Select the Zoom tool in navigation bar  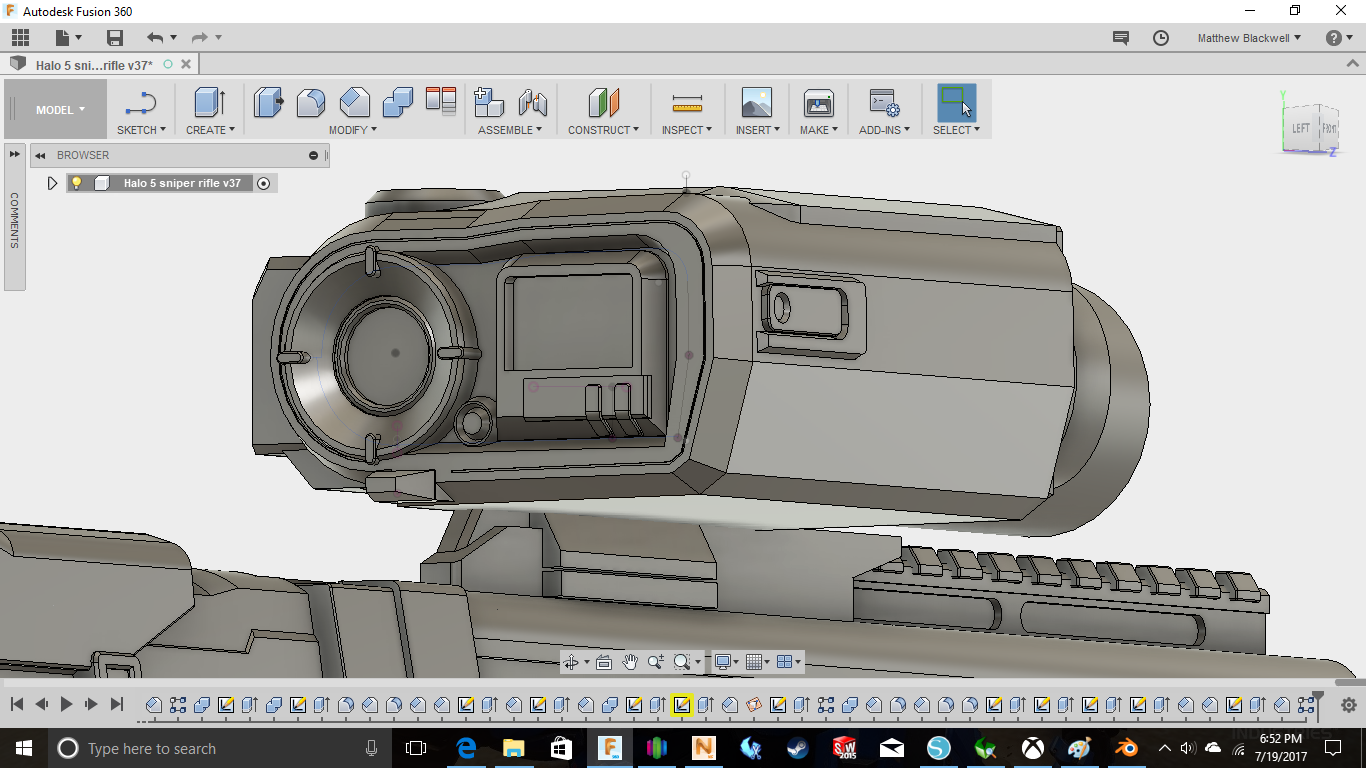pyautogui.click(x=656, y=662)
